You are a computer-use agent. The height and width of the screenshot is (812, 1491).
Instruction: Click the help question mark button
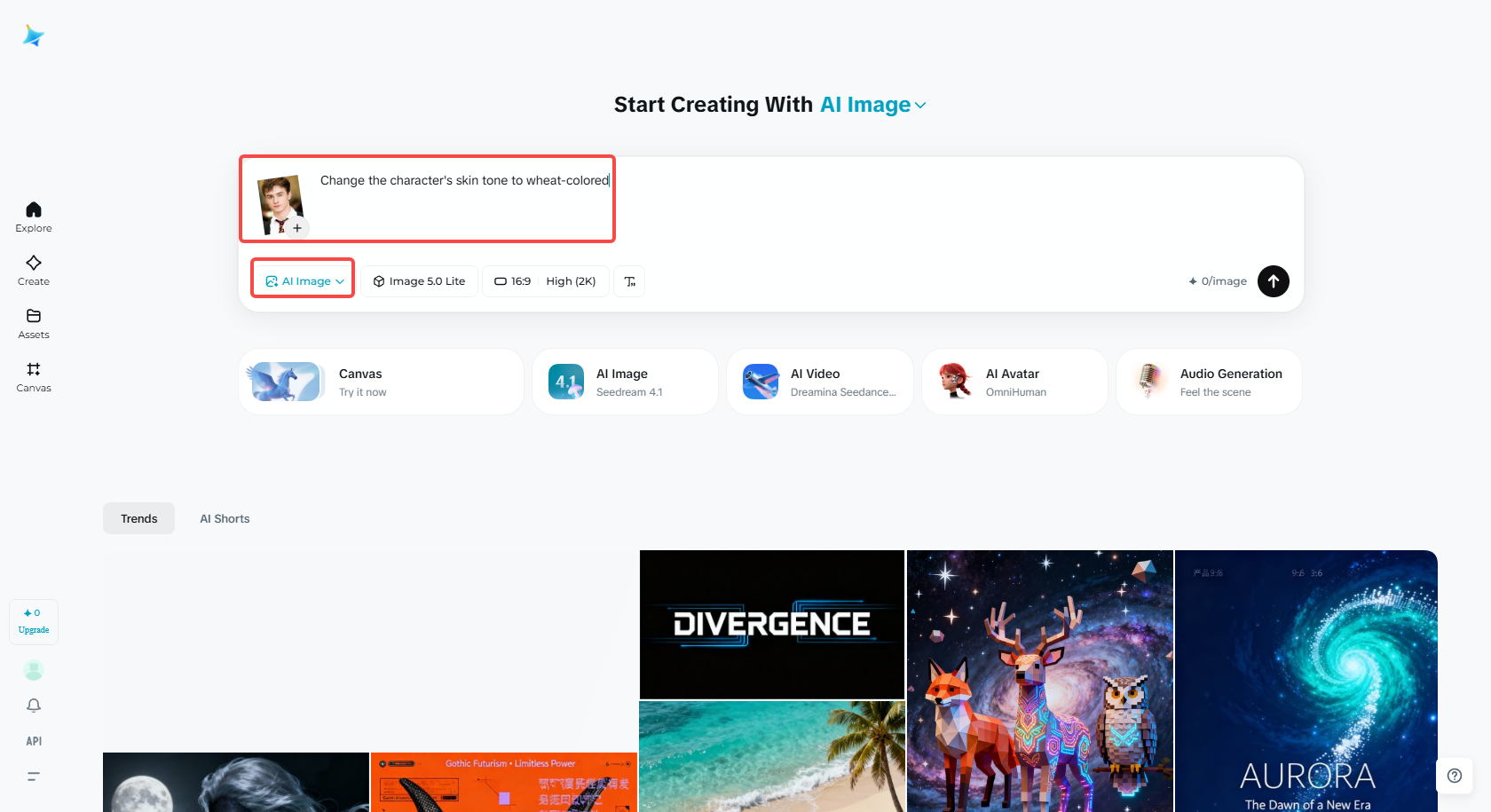pos(1455,776)
